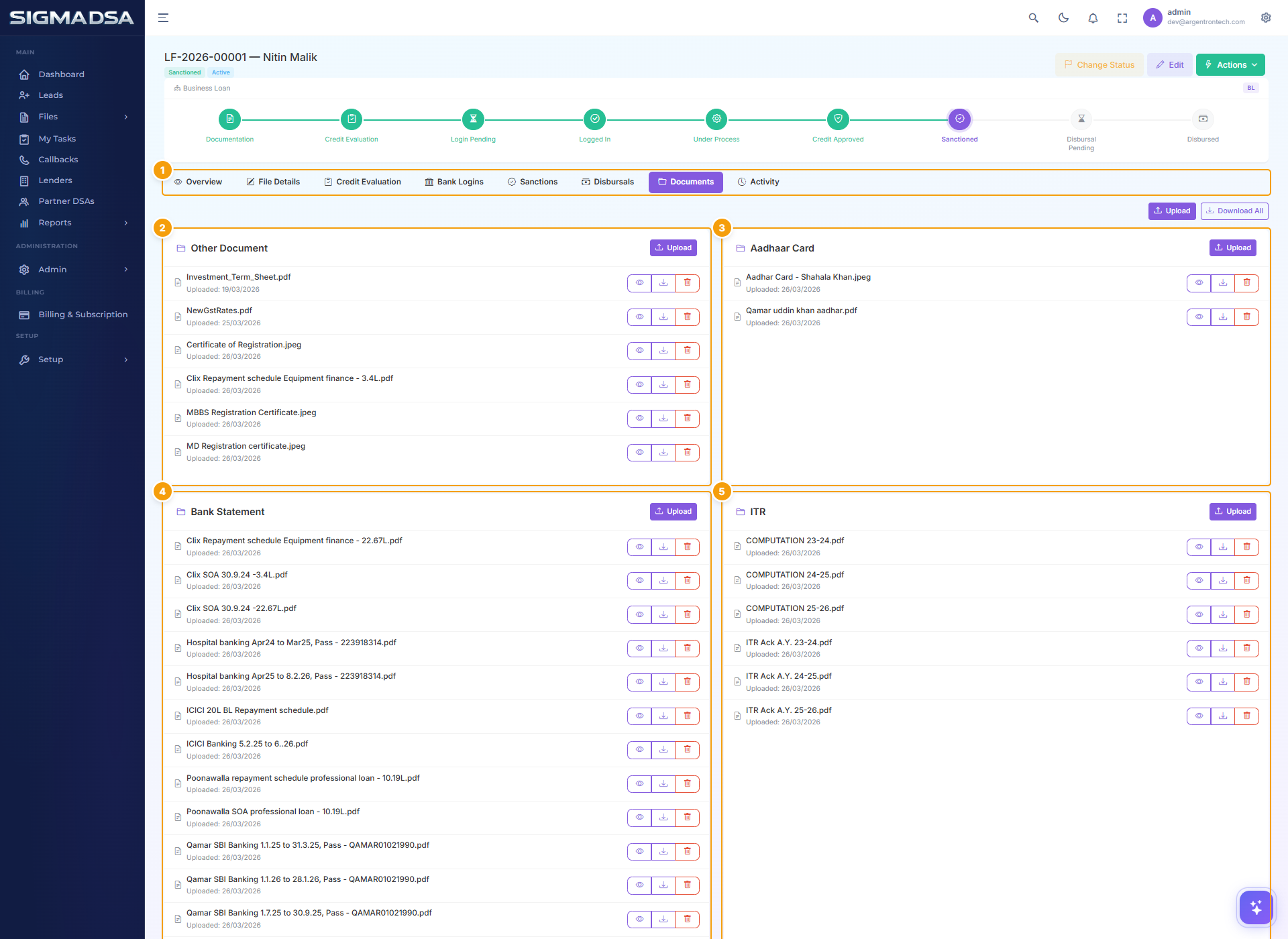Image resolution: width=1288 pixels, height=939 pixels.
Task: Download Aadhar Card - Shahala Khan.jpeg
Action: (1223, 283)
